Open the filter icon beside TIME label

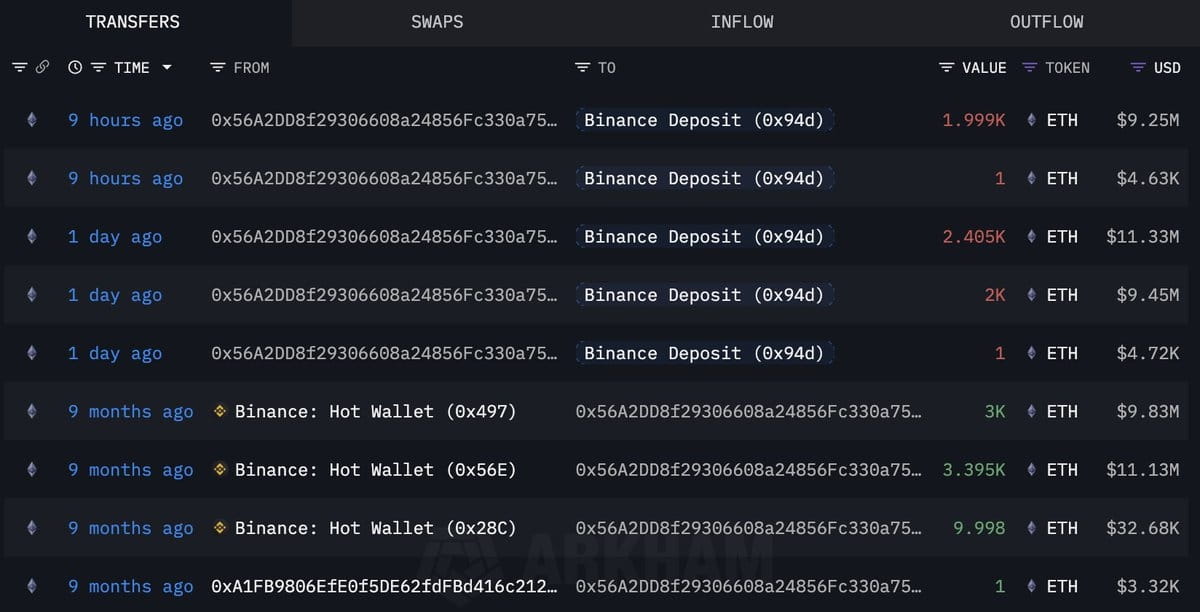(98, 67)
